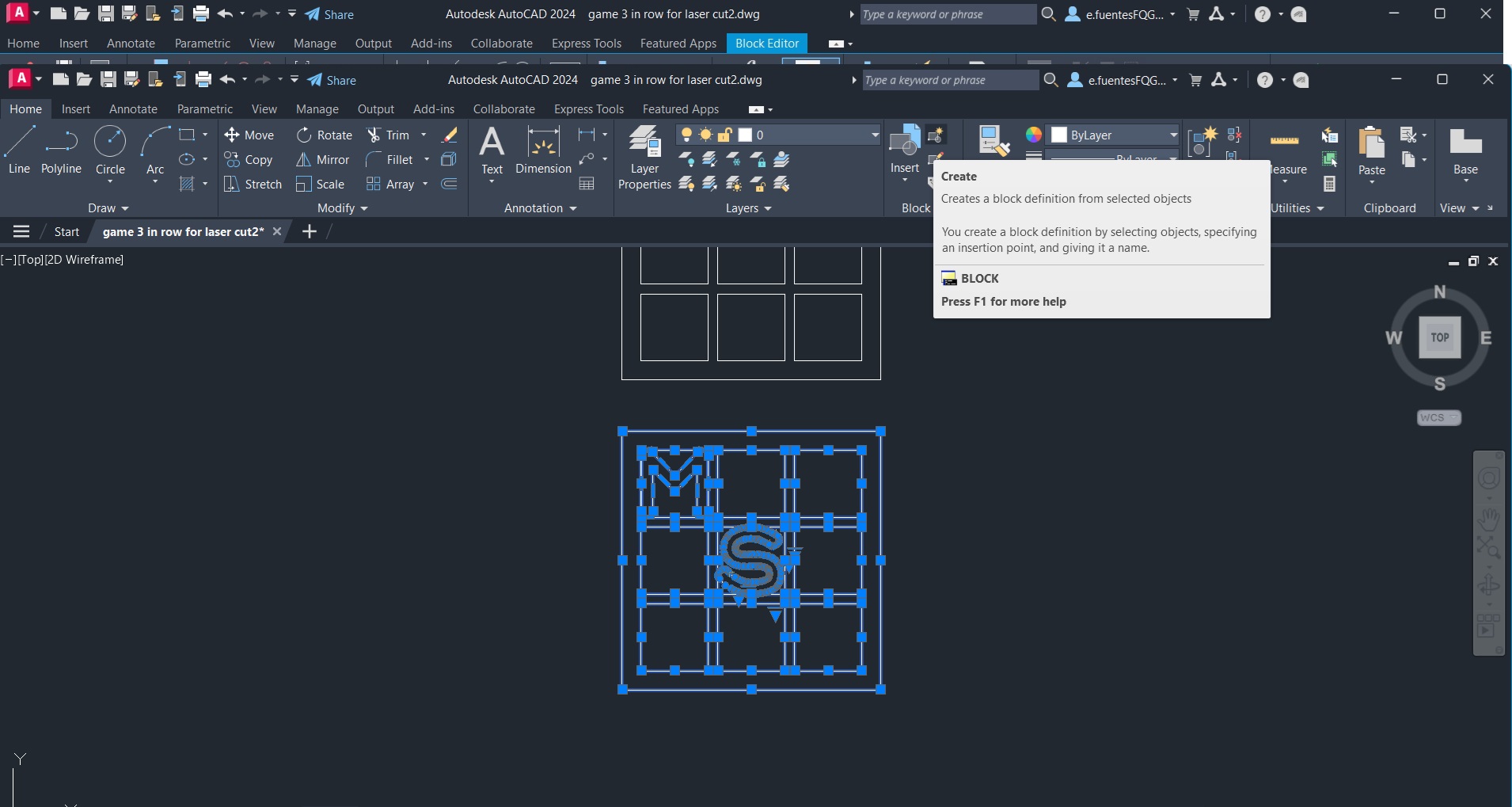Click the Multileader icon in Annotation panel

click(x=587, y=159)
